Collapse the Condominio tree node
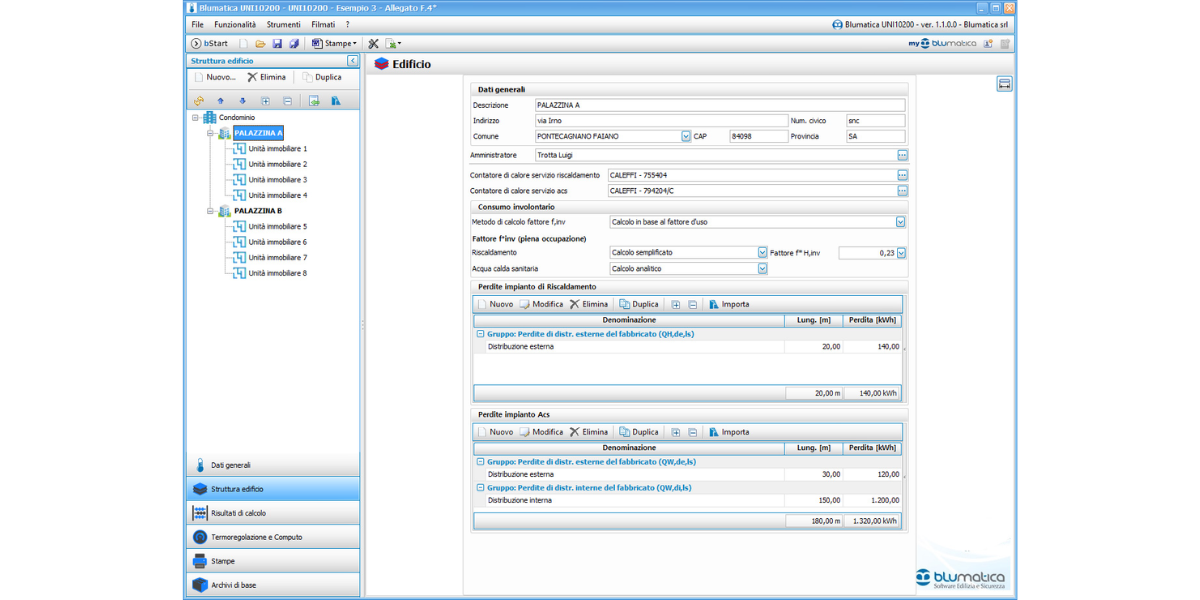Viewport: 1200px width, 600px height. click(x=196, y=117)
